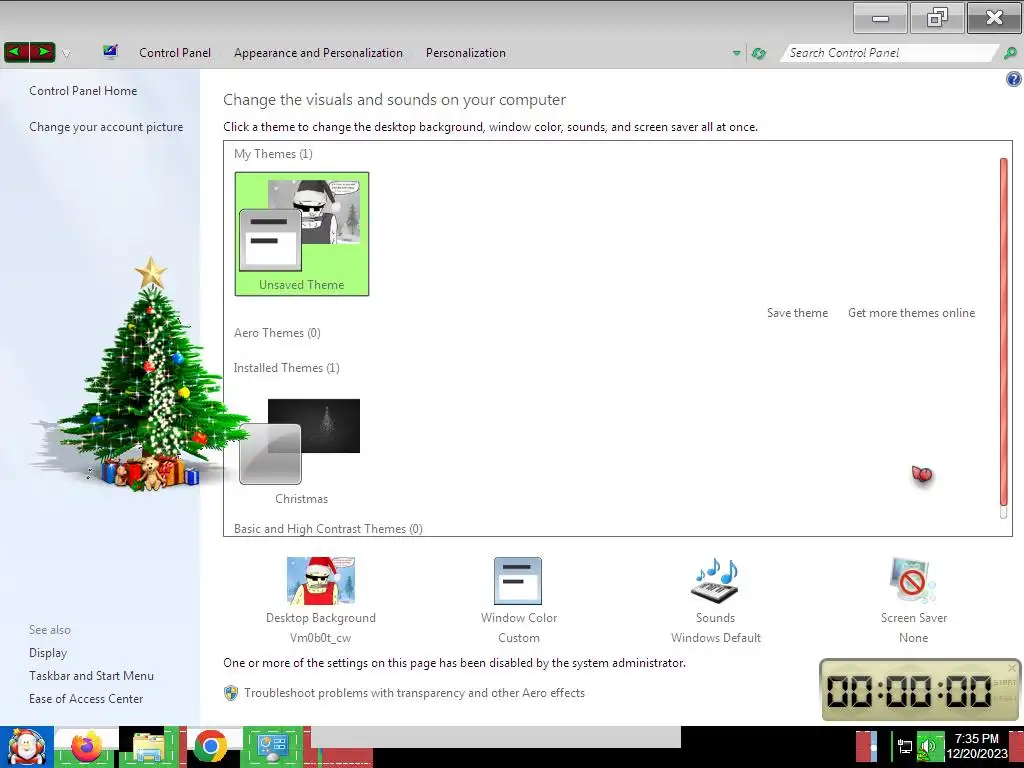Click the Vm0b0t_cw background name
The image size is (1024, 768).
321,638
